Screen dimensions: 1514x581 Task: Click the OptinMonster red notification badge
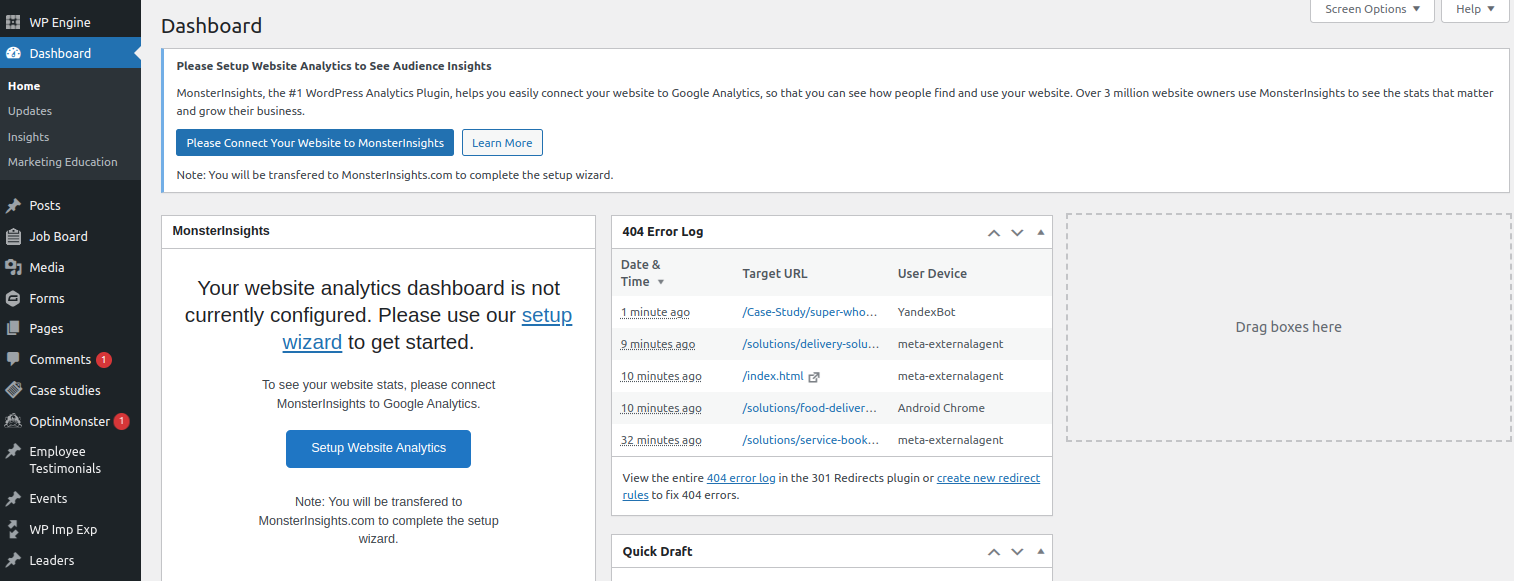pos(122,421)
